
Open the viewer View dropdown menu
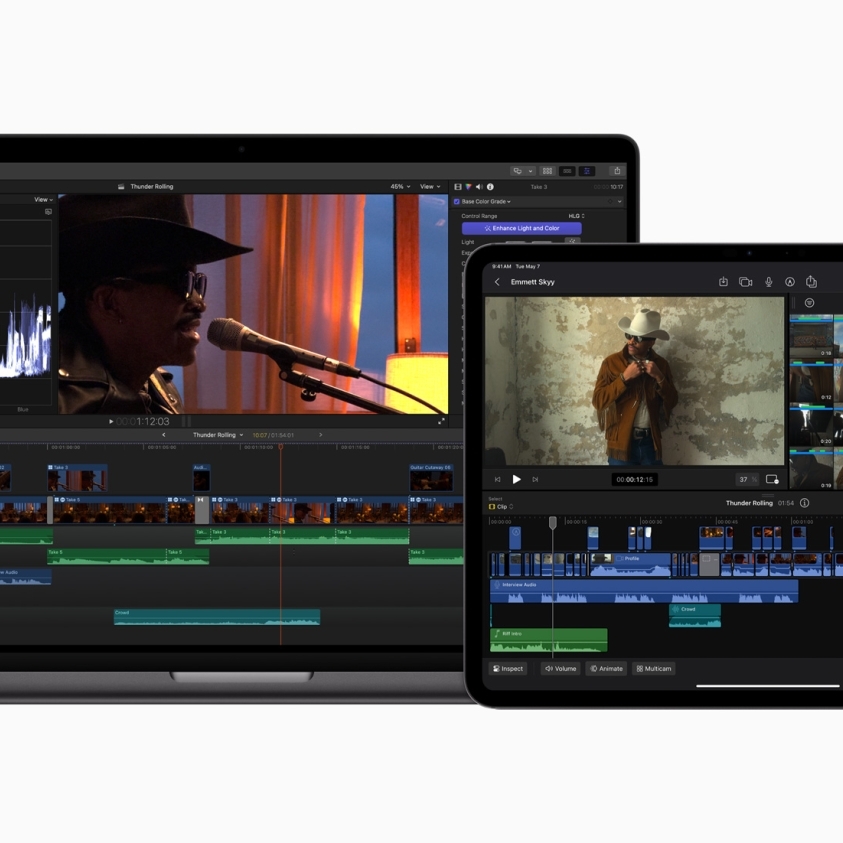tap(430, 187)
